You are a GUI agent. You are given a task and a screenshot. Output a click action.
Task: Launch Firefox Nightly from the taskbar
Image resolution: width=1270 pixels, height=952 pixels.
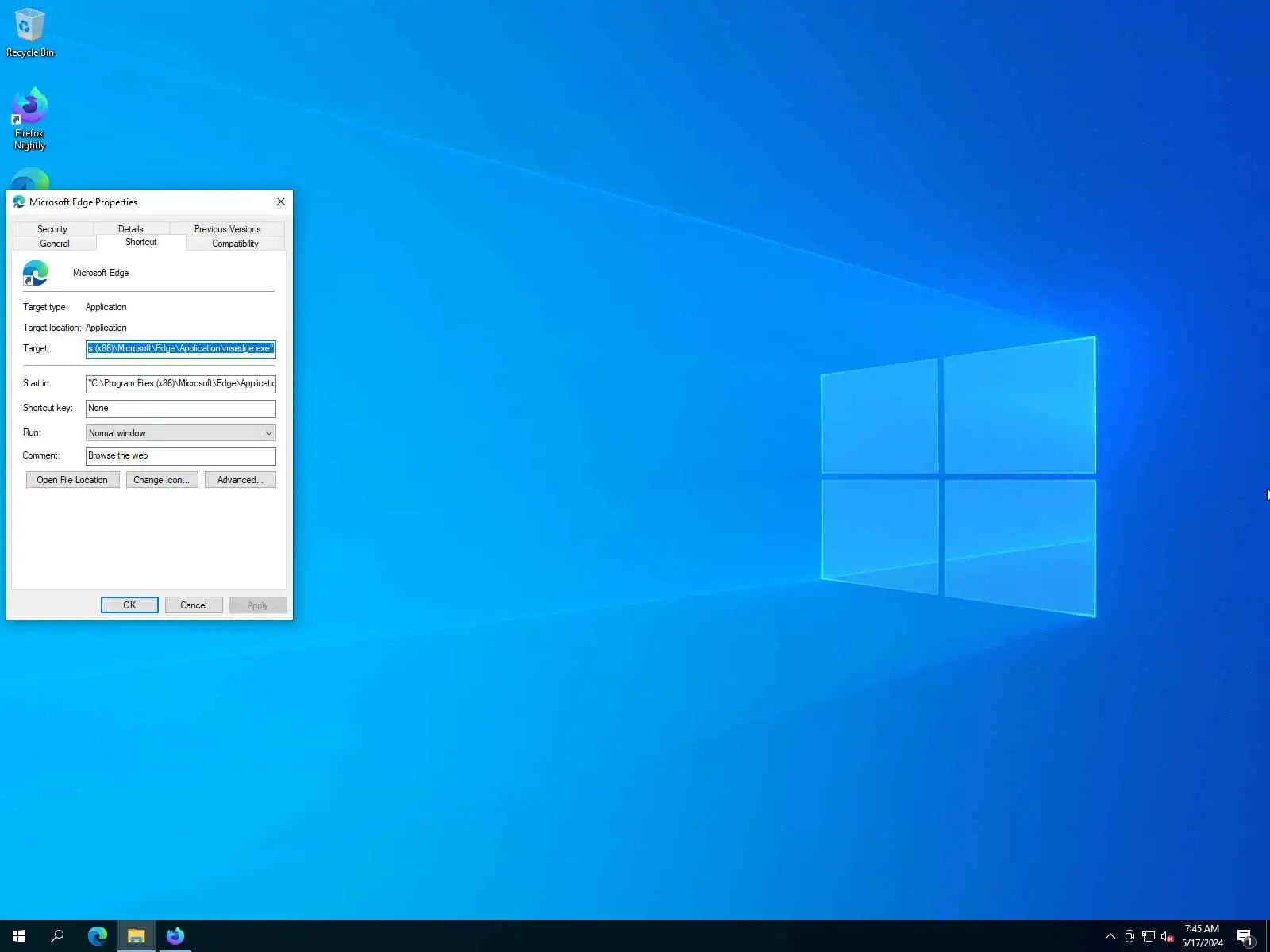[175, 936]
